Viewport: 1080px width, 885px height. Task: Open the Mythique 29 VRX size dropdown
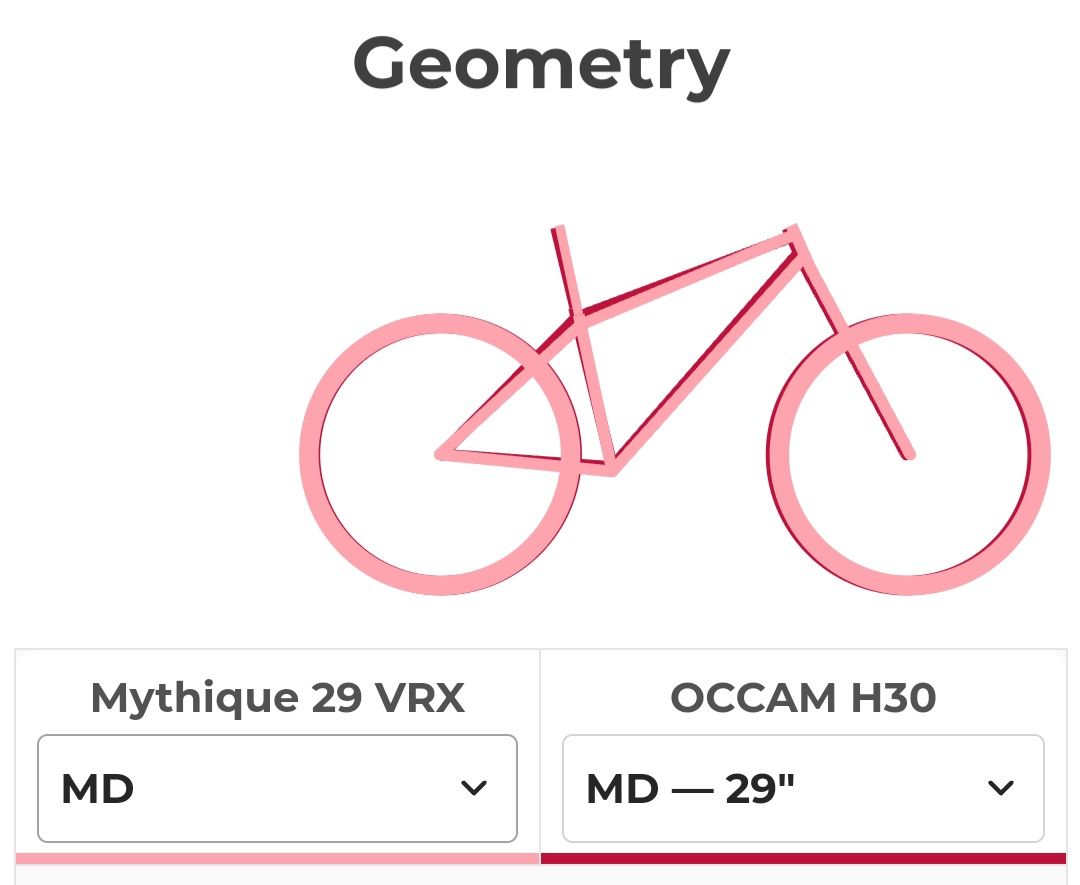277,789
